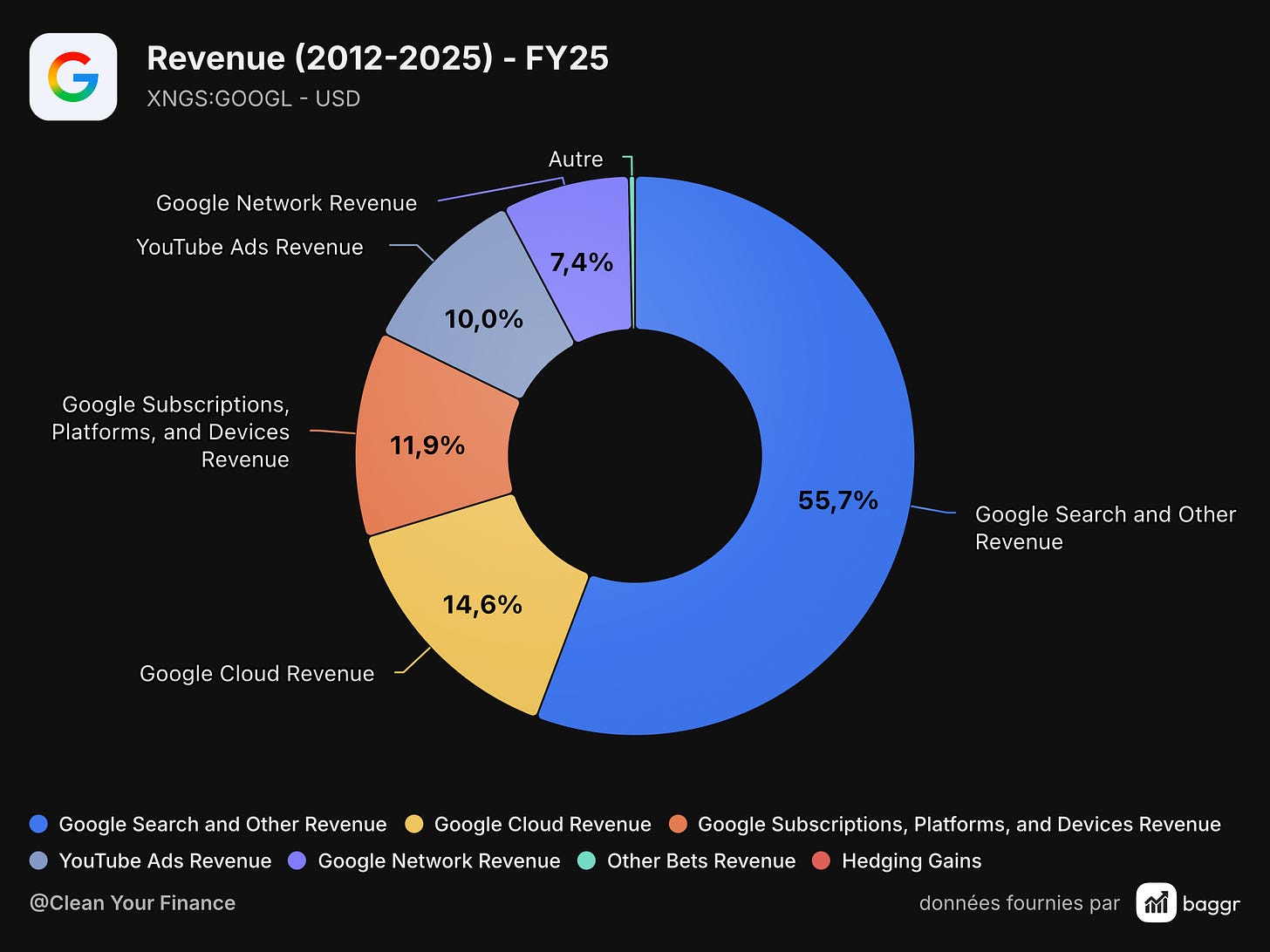Click the two-line Google Search callout beside the donut
This screenshot has width=1270, height=952.
point(1105,527)
